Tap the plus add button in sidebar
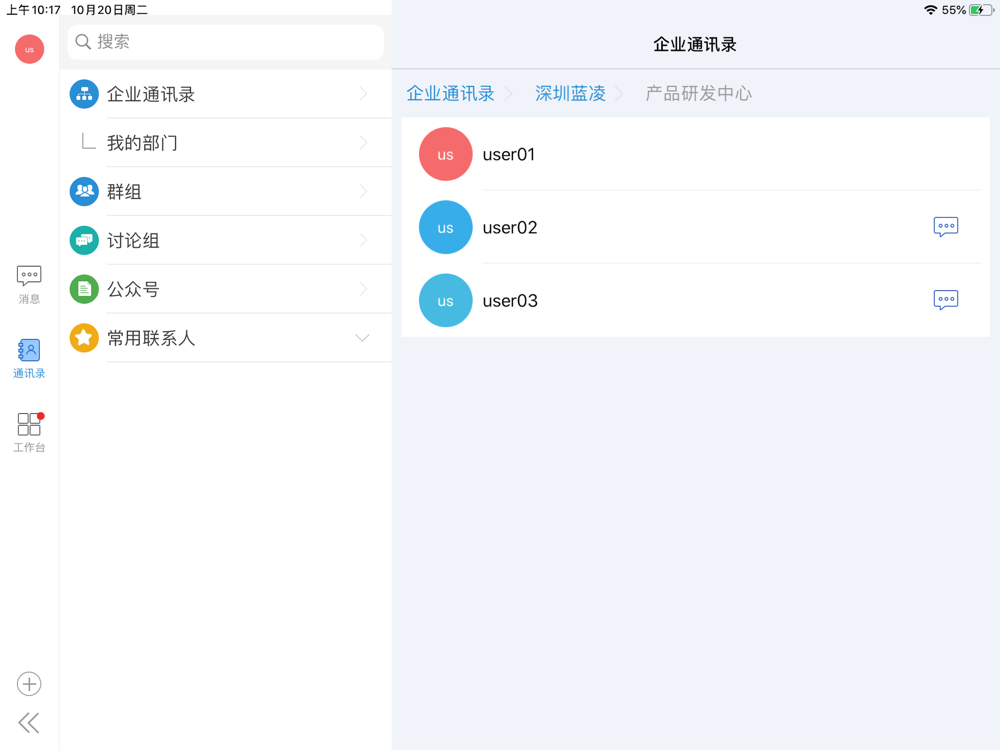The image size is (1000, 750). pos(29,684)
